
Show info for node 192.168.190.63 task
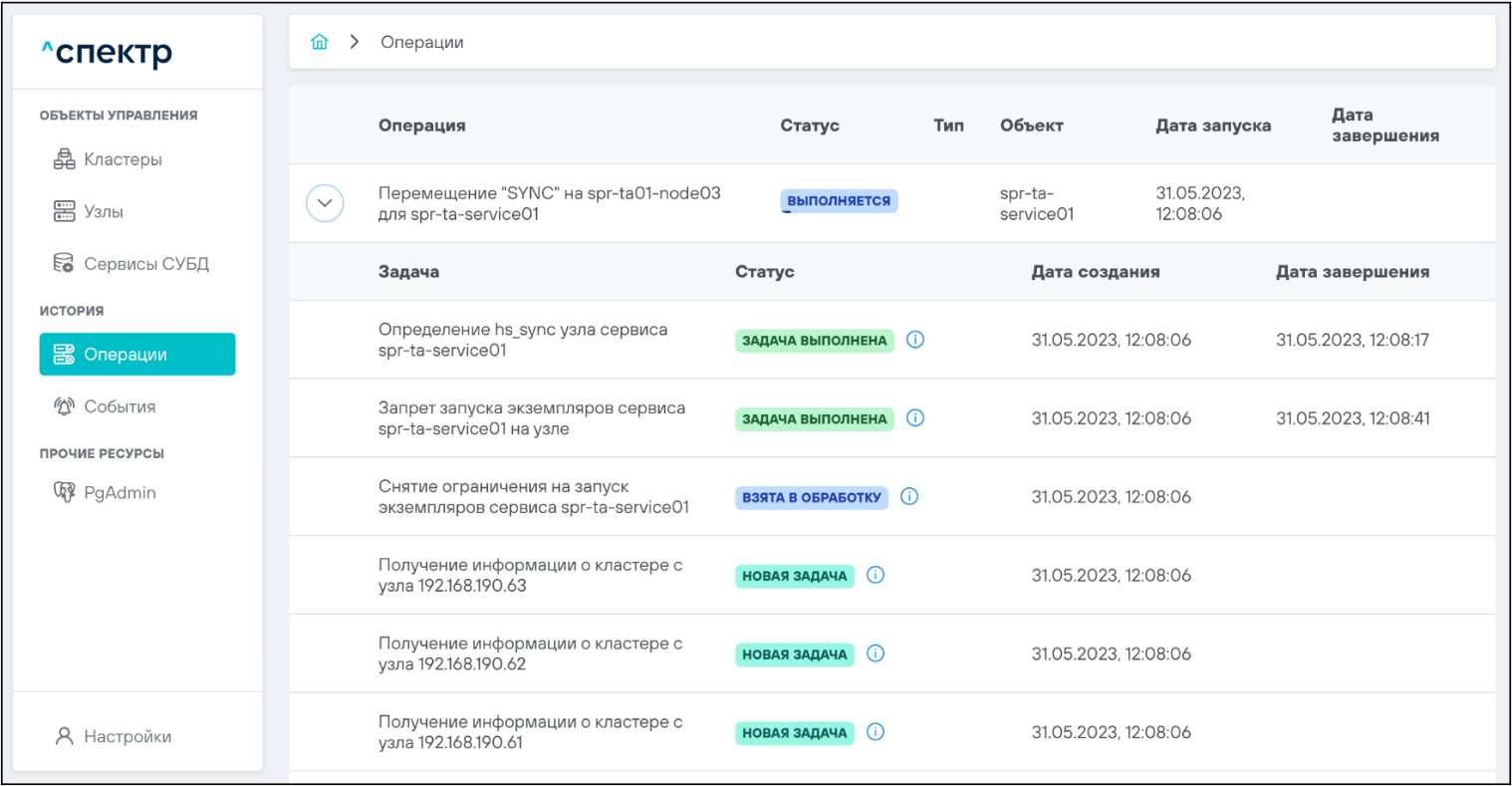pyautogui.click(x=876, y=575)
